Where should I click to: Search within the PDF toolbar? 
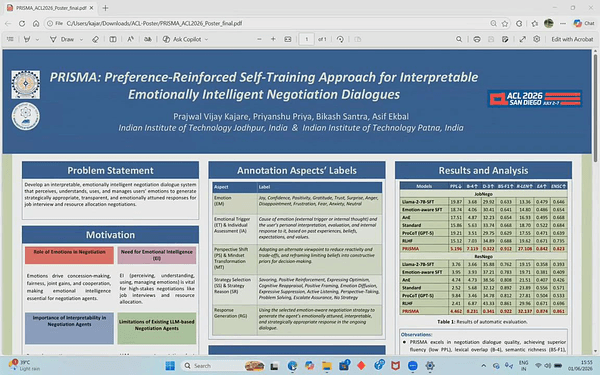(x=459, y=39)
